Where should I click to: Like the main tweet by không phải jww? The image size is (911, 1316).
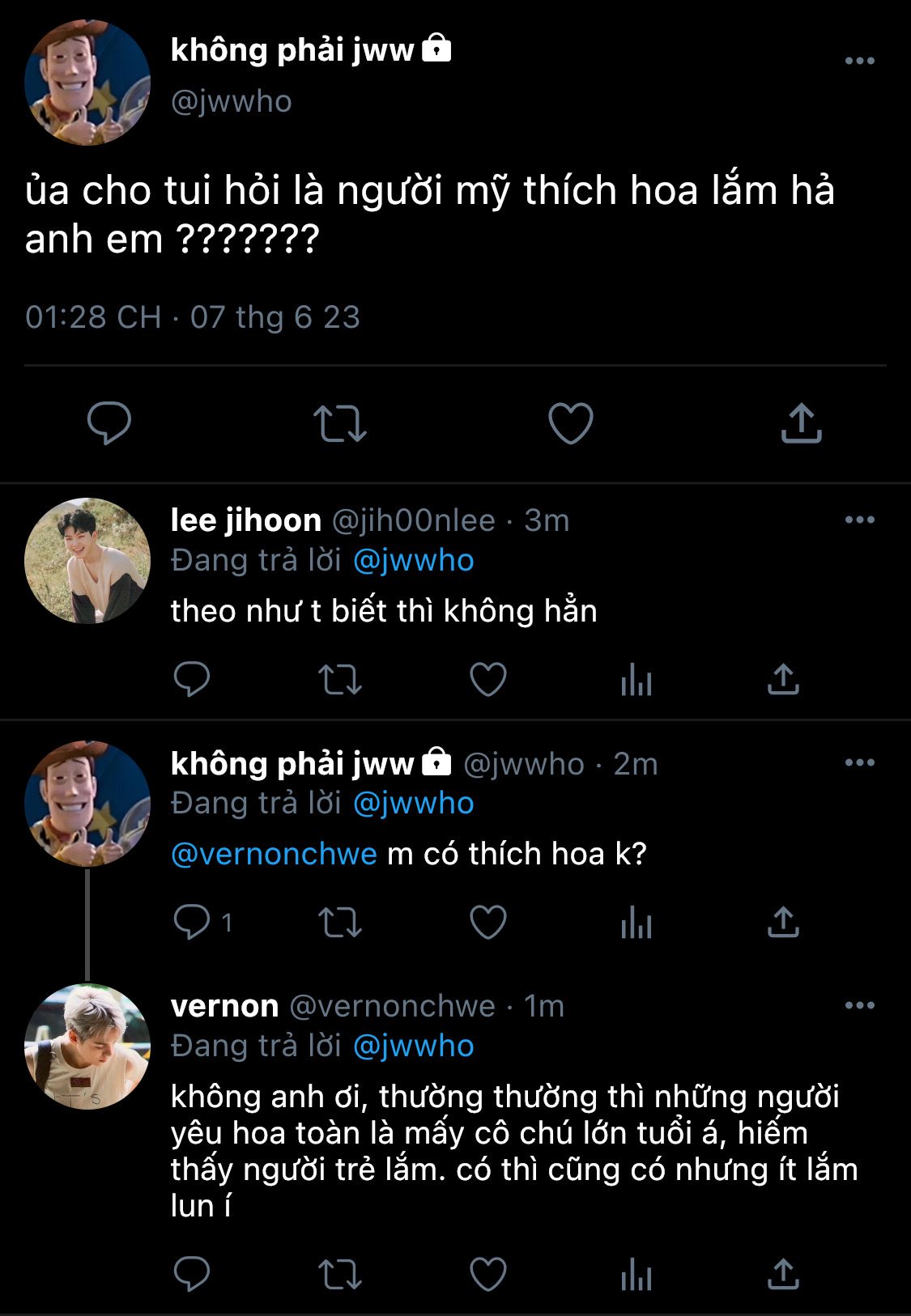click(x=571, y=423)
